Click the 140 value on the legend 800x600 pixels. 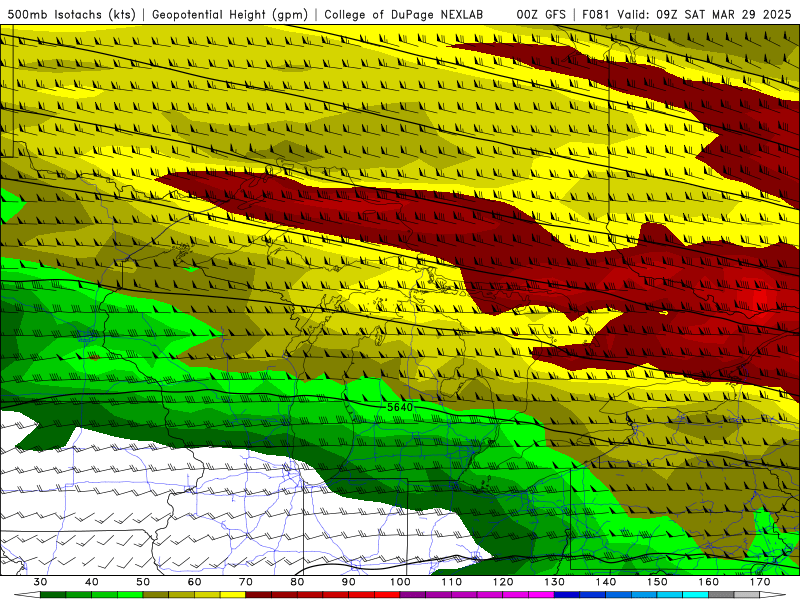point(606,582)
